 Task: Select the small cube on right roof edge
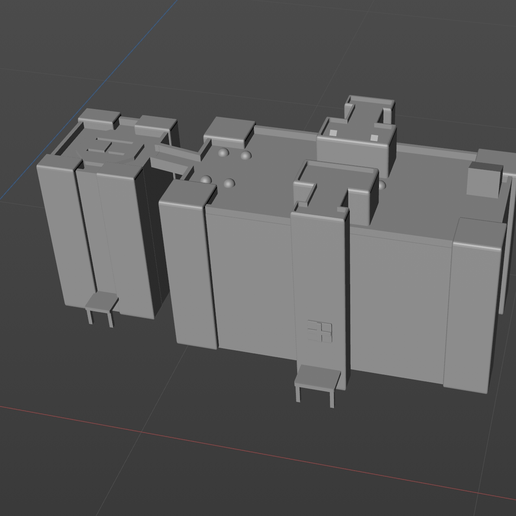[484, 179]
